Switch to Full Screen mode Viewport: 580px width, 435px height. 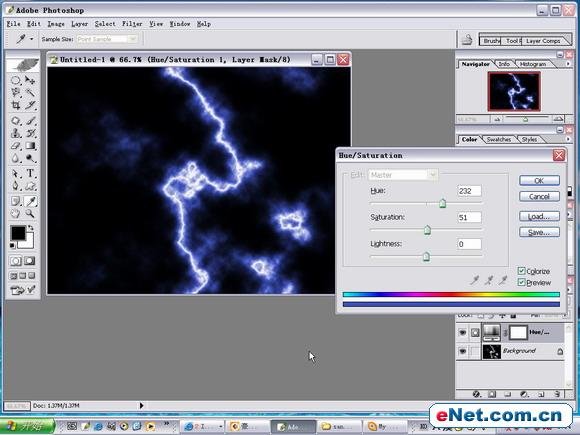tap(32, 276)
